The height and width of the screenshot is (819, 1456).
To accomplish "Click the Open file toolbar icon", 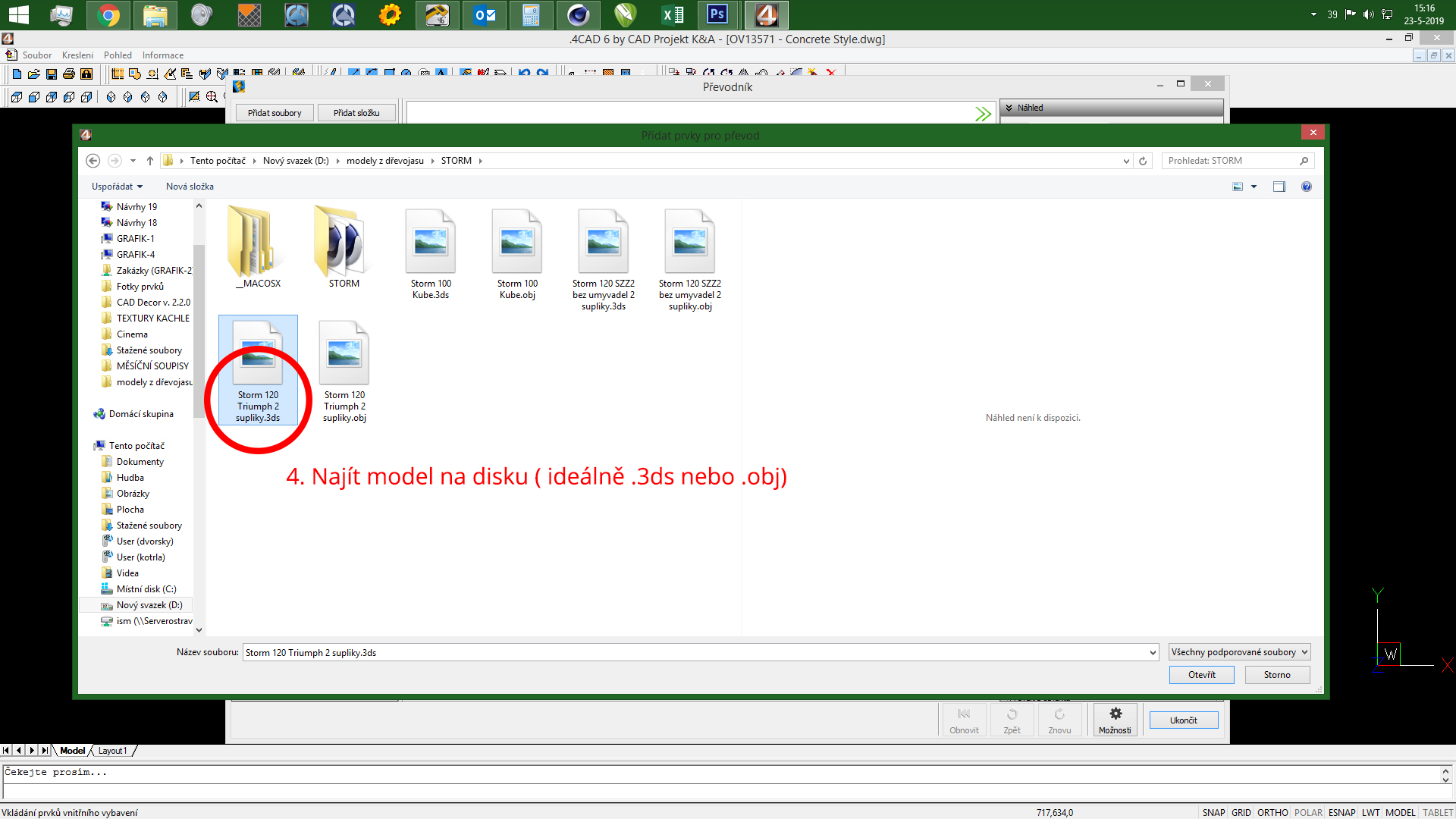I will pyautogui.click(x=33, y=74).
